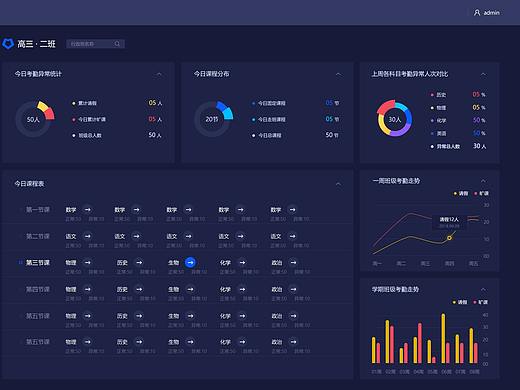Click the 物理 entry in subject comparison legend
Viewport: 520px width, 390px height.
pyautogui.click(x=438, y=108)
